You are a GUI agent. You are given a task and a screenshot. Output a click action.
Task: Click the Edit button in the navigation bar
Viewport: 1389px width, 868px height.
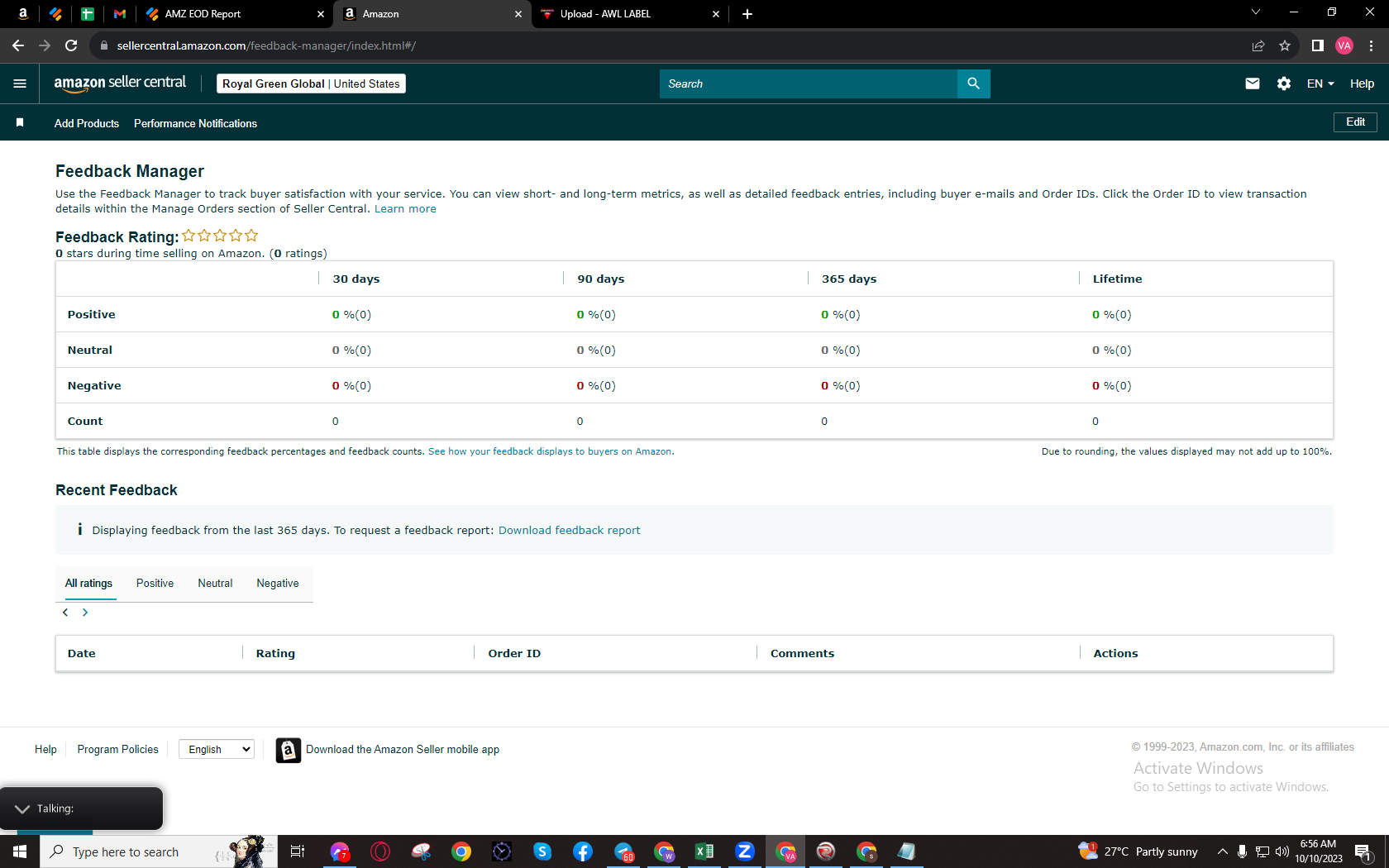[1355, 122]
